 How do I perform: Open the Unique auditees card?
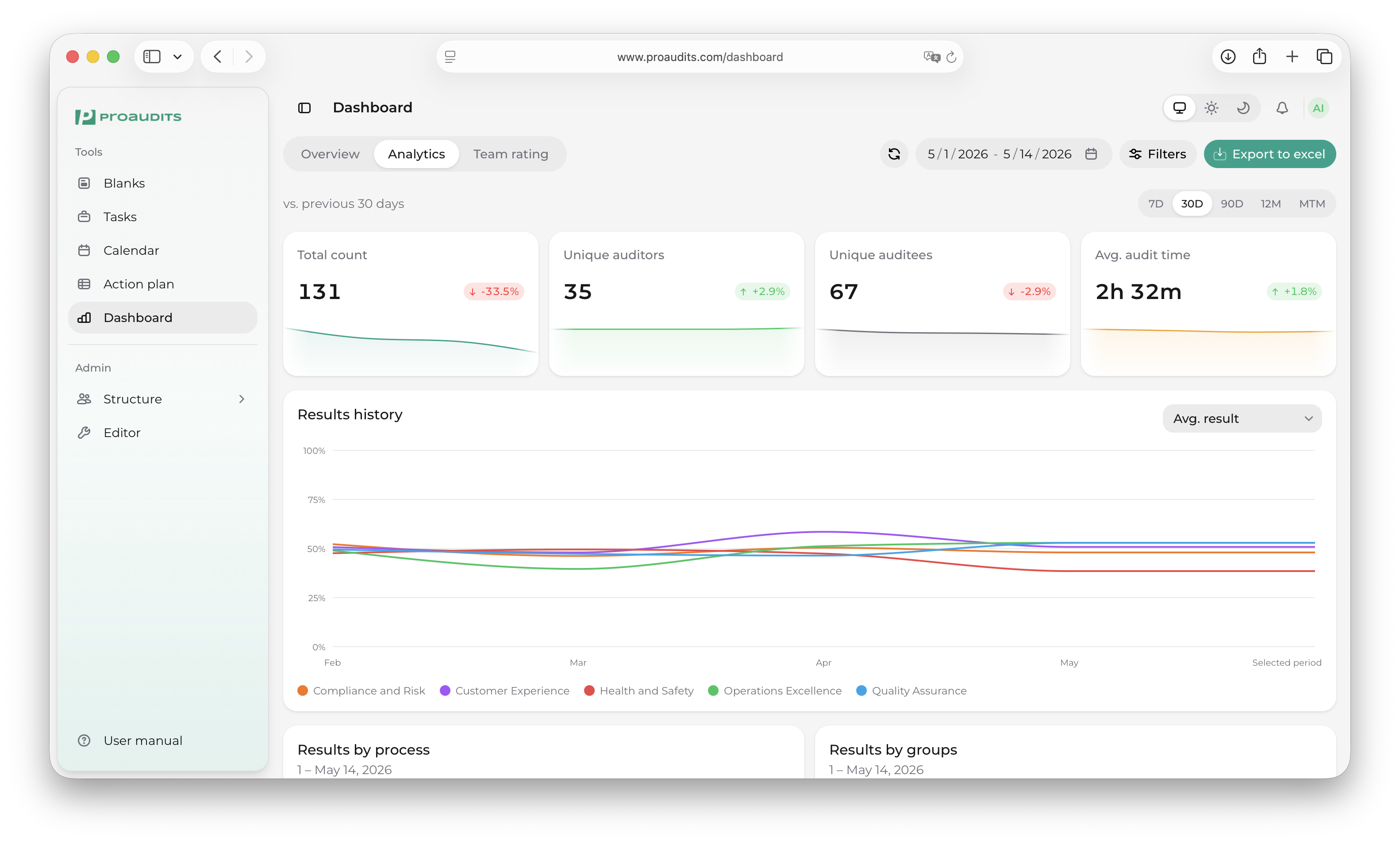pyautogui.click(x=942, y=304)
